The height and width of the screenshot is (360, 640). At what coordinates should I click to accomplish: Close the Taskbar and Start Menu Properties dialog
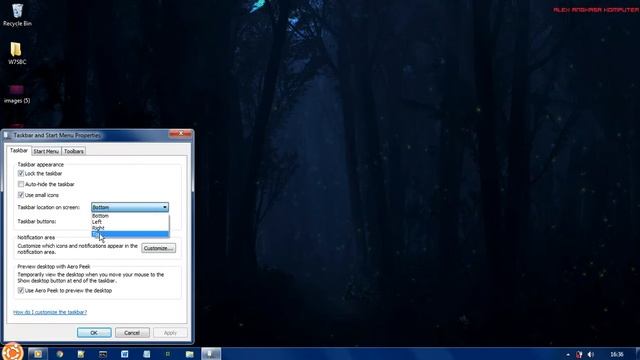tap(181, 134)
